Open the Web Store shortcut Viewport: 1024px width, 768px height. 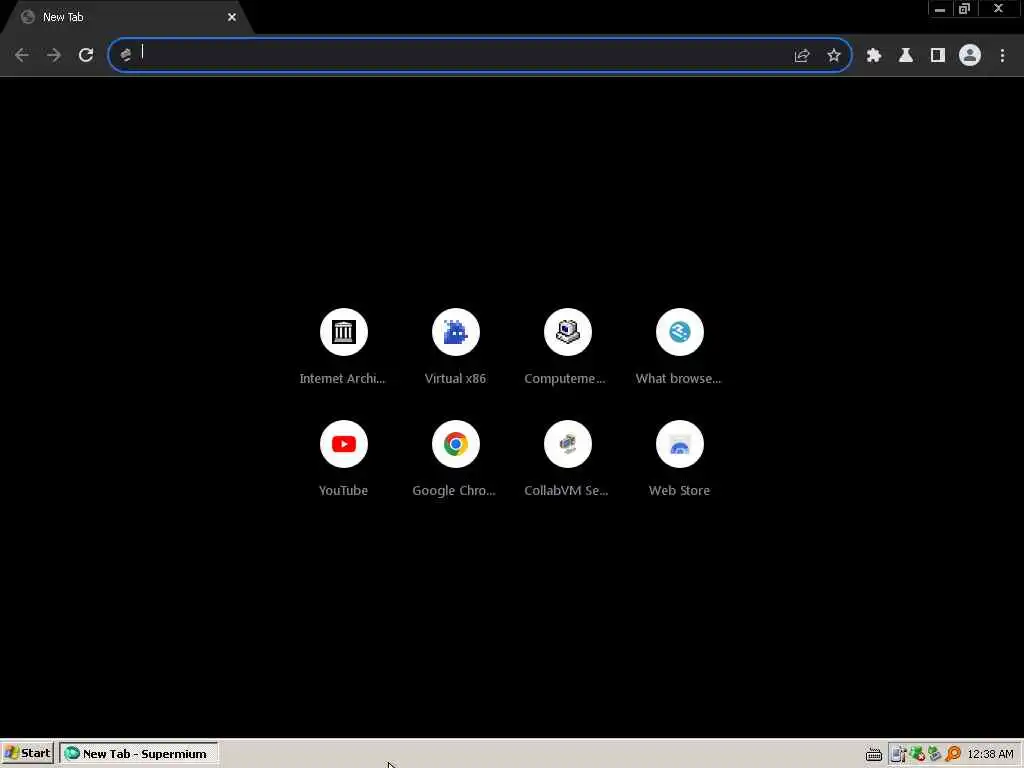(680, 460)
